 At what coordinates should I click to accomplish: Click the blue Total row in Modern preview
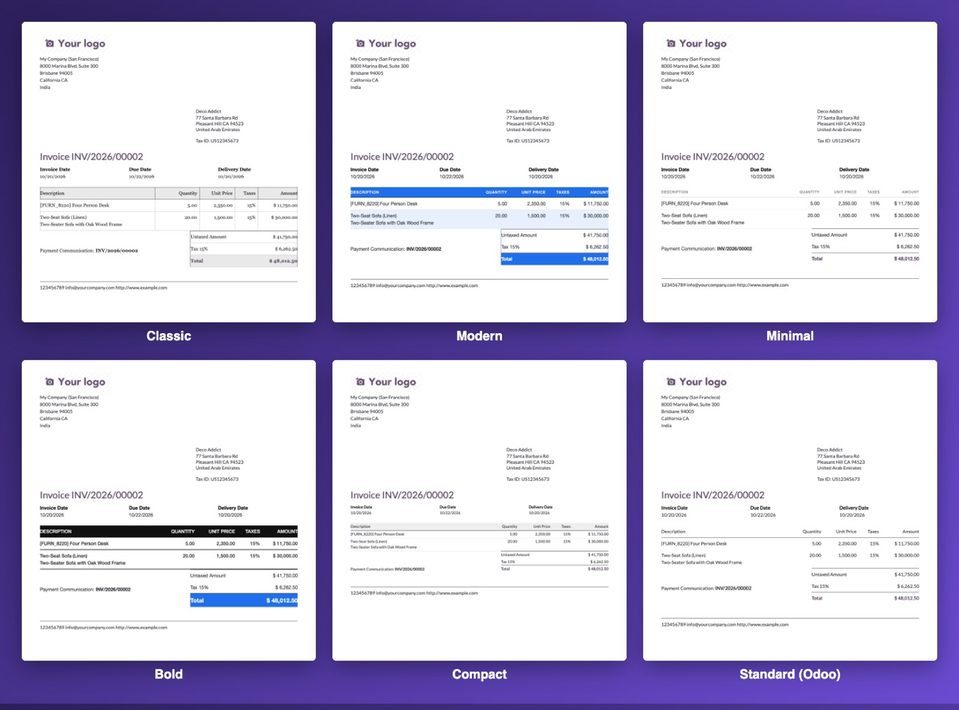[x=554, y=259]
